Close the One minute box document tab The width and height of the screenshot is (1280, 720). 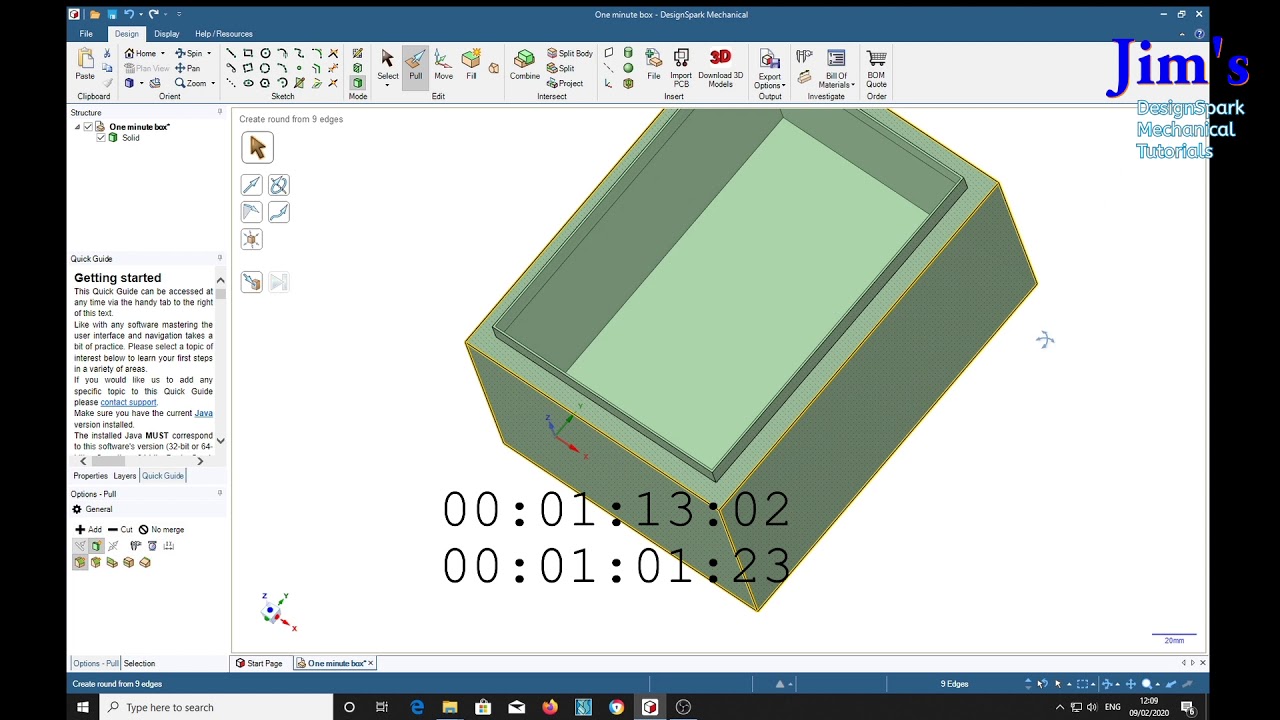[x=370, y=663]
